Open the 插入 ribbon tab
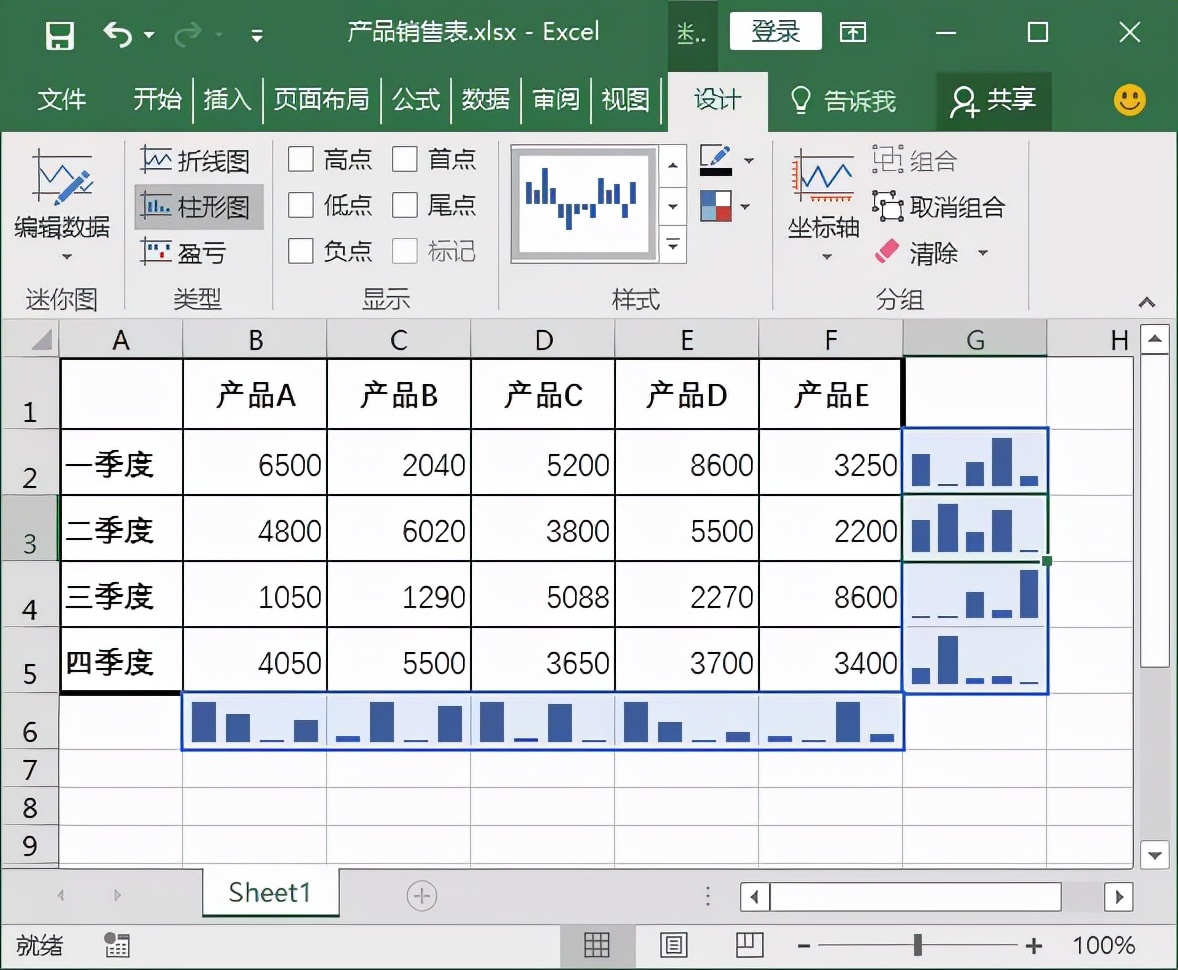The width and height of the screenshot is (1178, 970). coord(227,100)
